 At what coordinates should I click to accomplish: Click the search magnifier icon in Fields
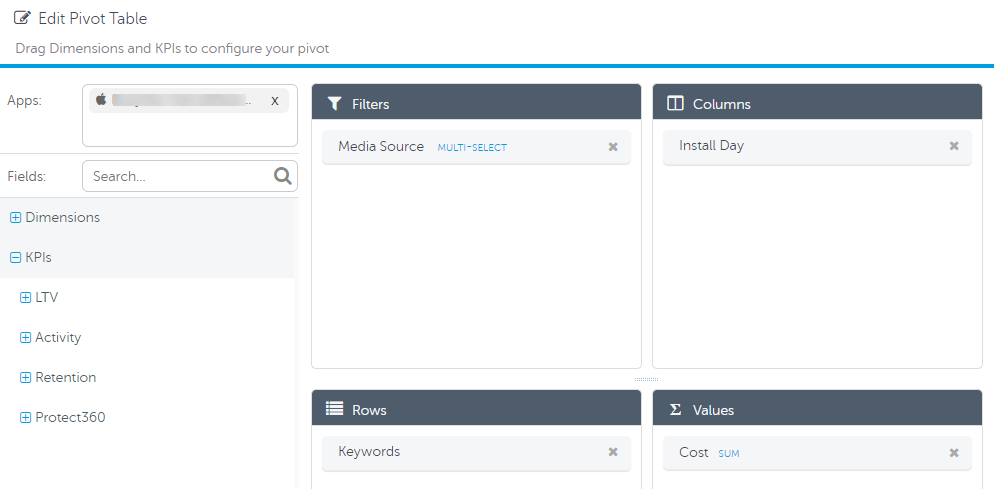coord(283,176)
